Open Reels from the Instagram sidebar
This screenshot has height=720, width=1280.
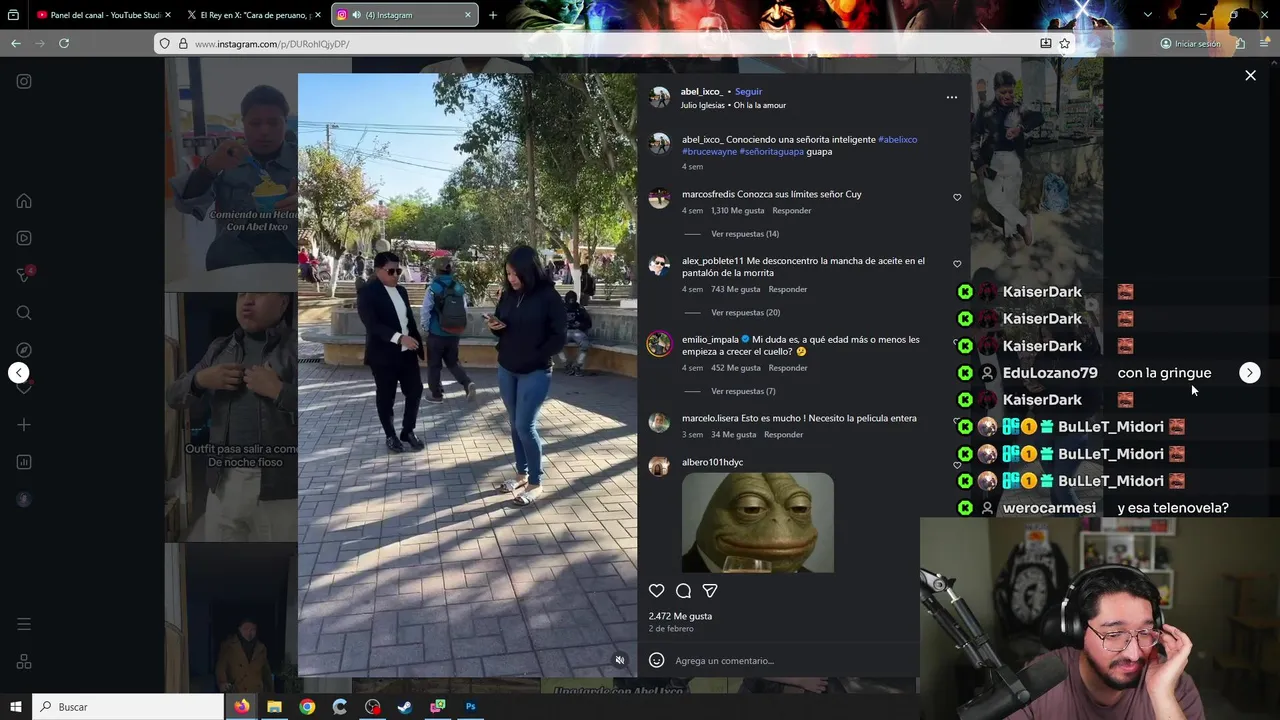(24, 238)
